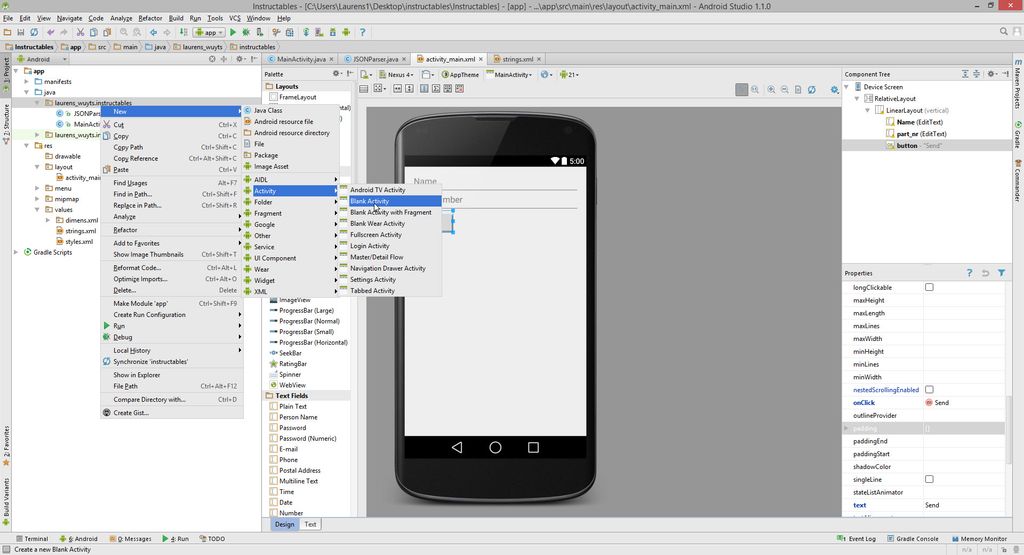The image size is (1024, 555).
Task: Click the laurens_wuyts breadcrumb in the navigation bar
Action: pos(198,47)
